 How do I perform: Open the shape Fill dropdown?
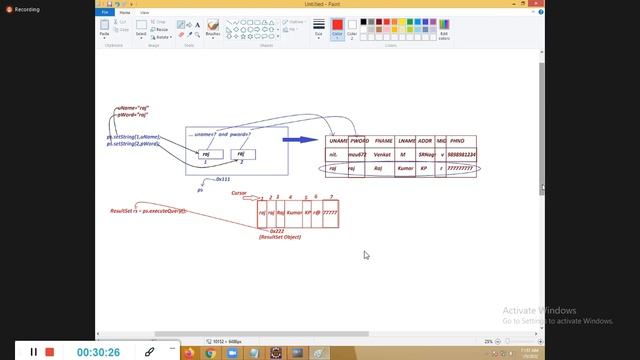point(291,30)
